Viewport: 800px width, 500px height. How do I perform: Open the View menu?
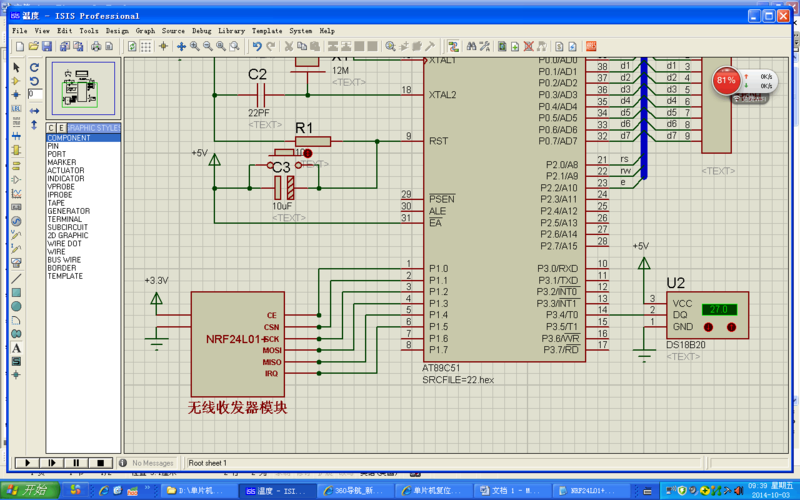(x=42, y=31)
